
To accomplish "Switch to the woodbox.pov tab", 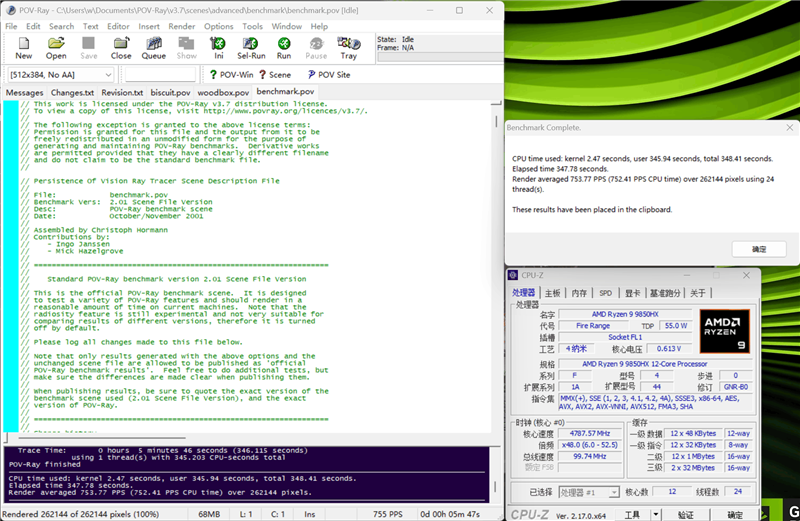I will click(x=223, y=92).
